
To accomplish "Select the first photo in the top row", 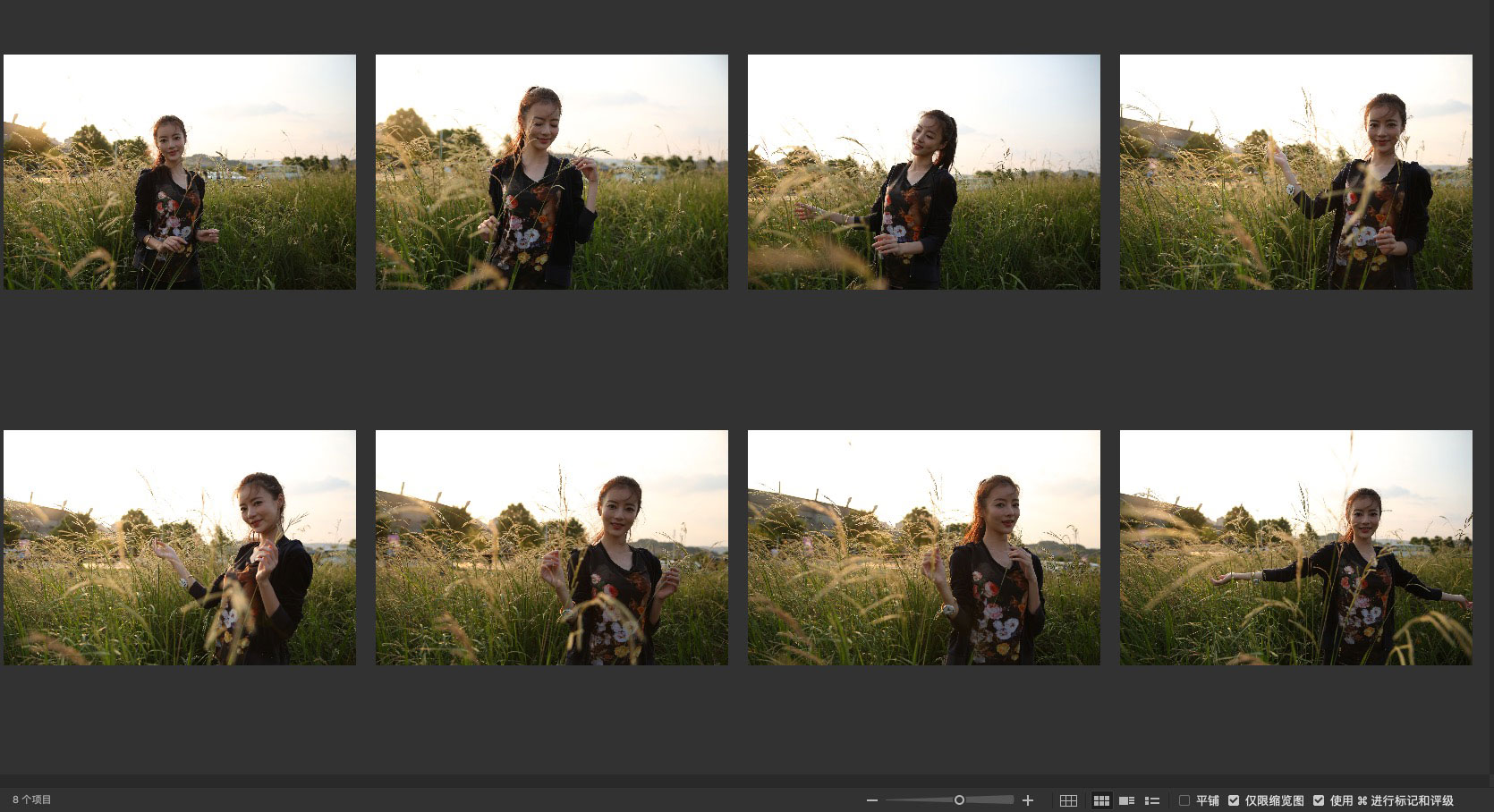I will tap(180, 172).
